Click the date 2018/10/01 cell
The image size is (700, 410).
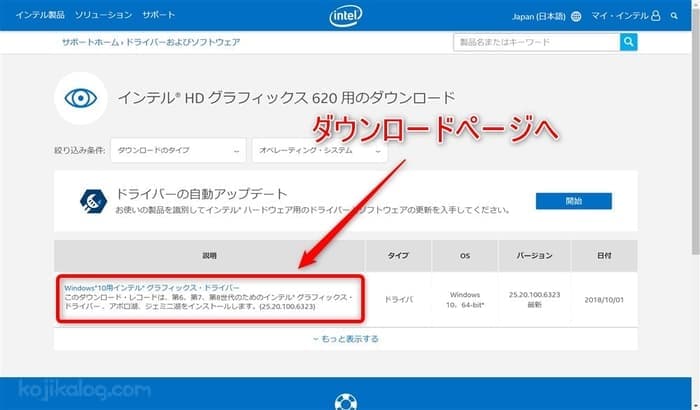(604, 300)
